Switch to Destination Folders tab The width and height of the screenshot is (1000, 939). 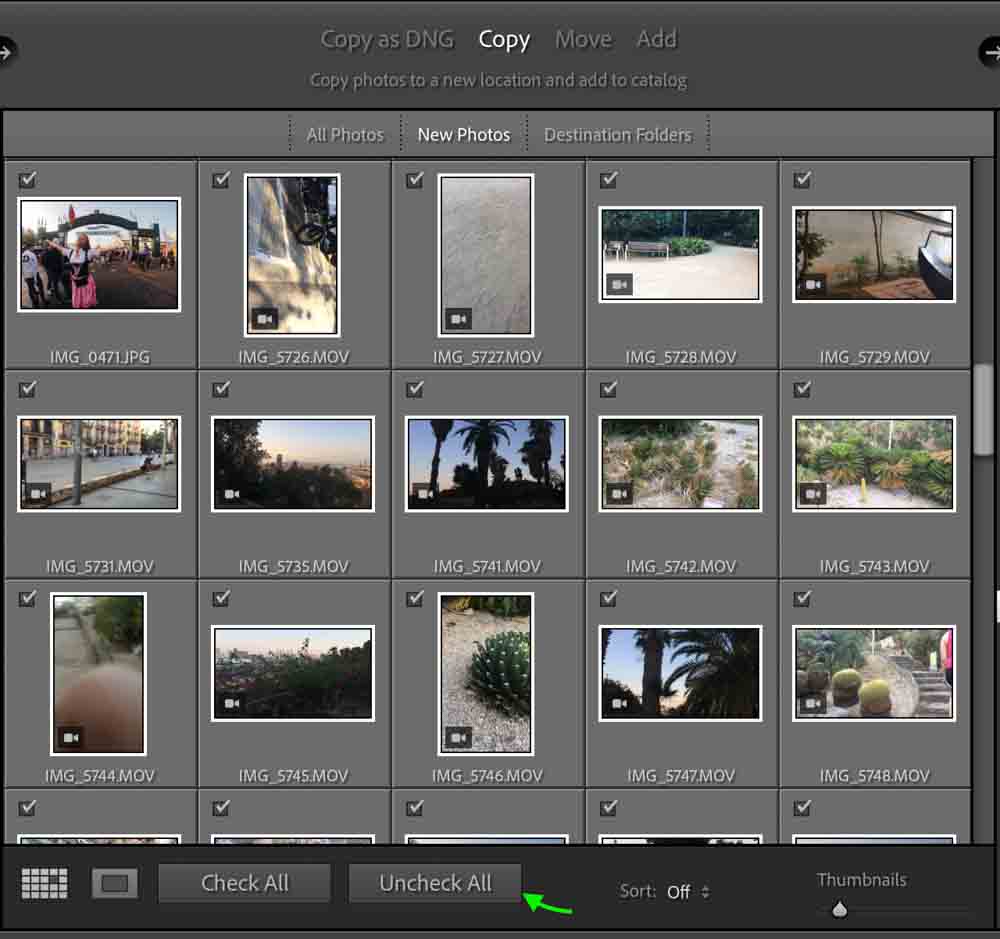[x=618, y=135]
